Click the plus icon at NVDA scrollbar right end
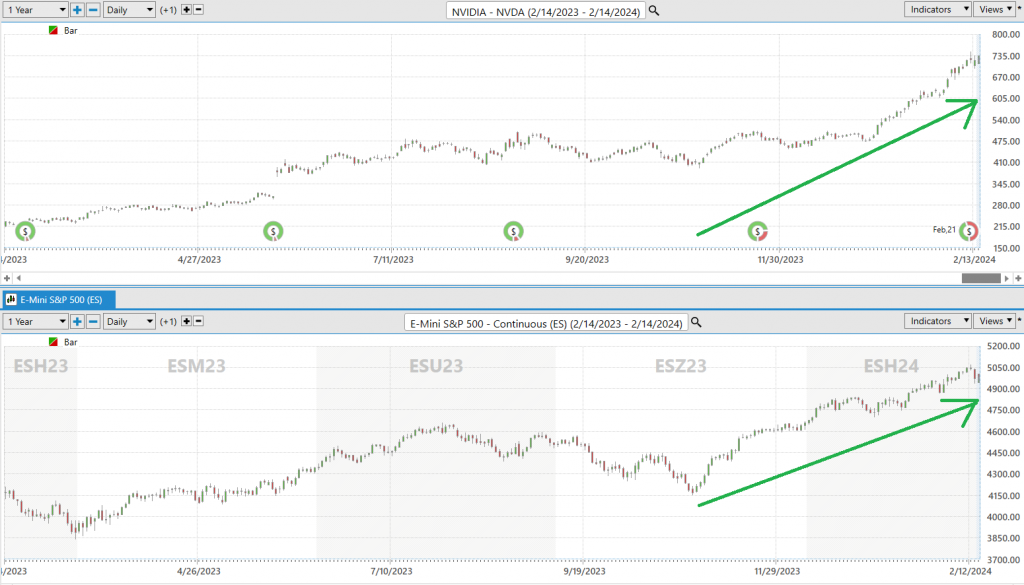 pyautogui.click(x=1018, y=278)
